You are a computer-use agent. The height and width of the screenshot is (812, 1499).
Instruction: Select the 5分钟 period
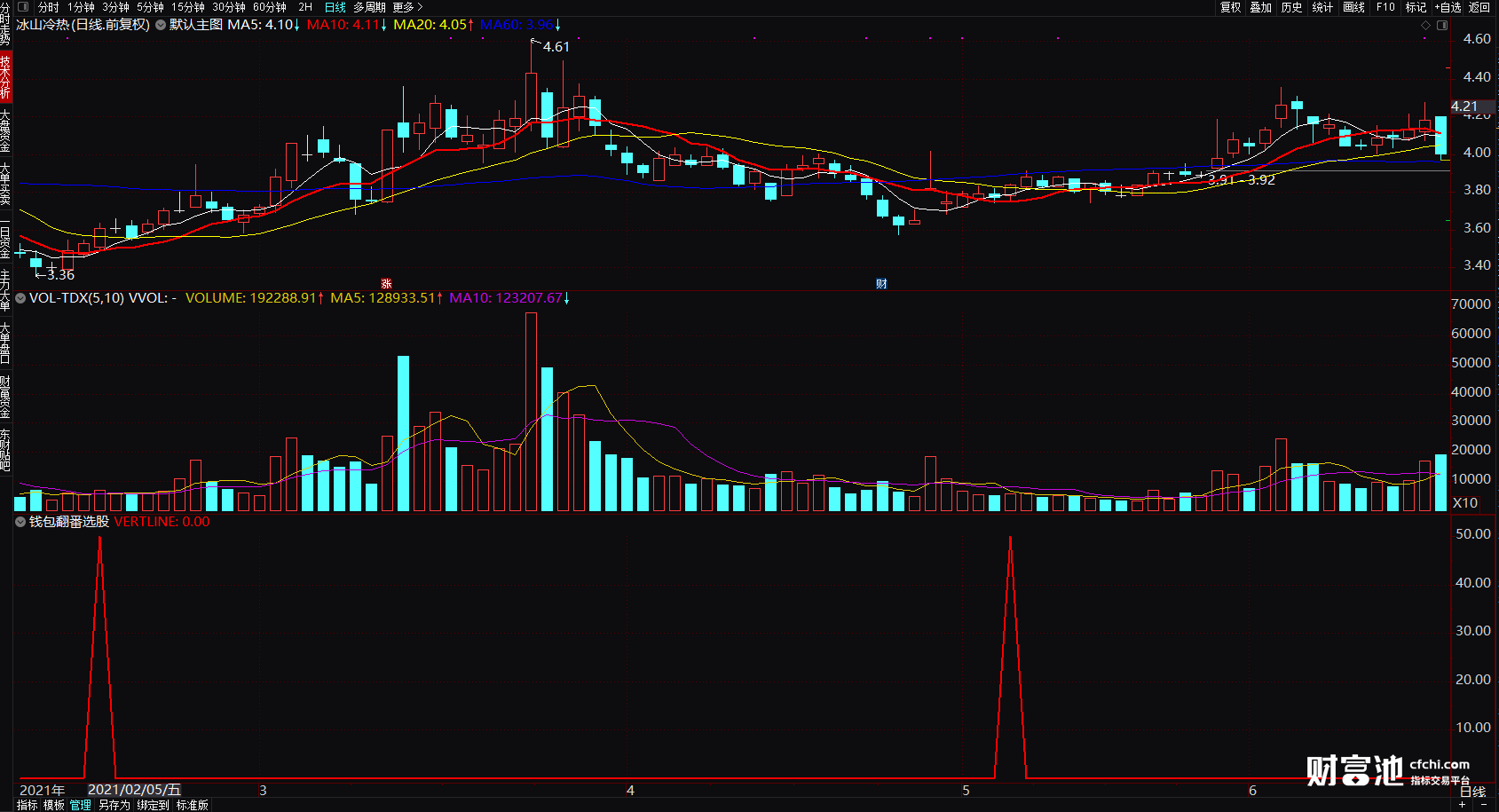(x=150, y=7)
